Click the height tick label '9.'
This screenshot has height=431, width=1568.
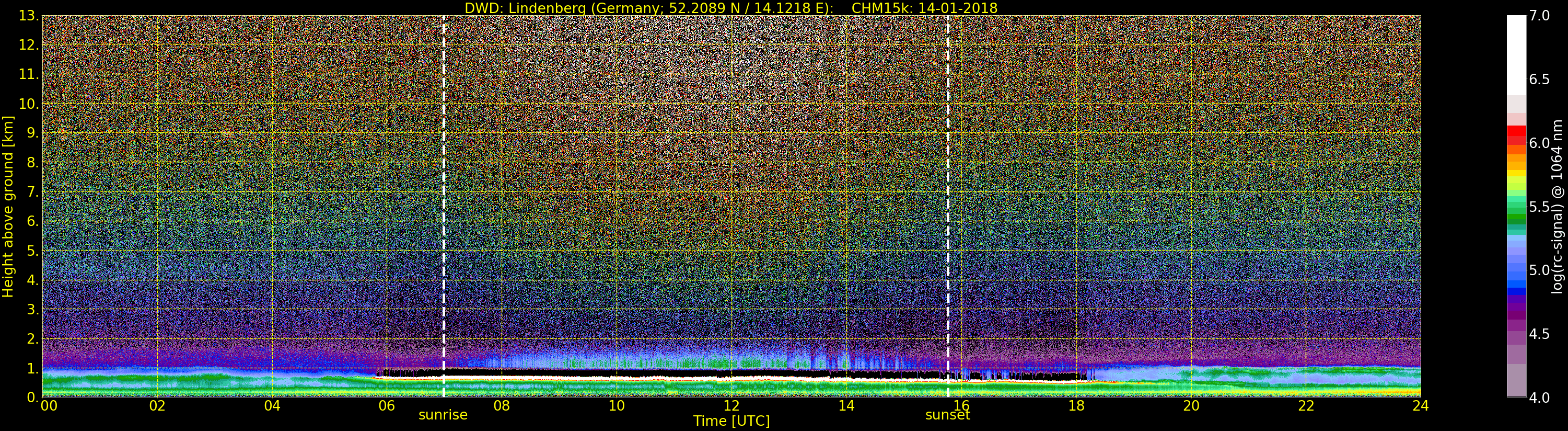[32, 133]
